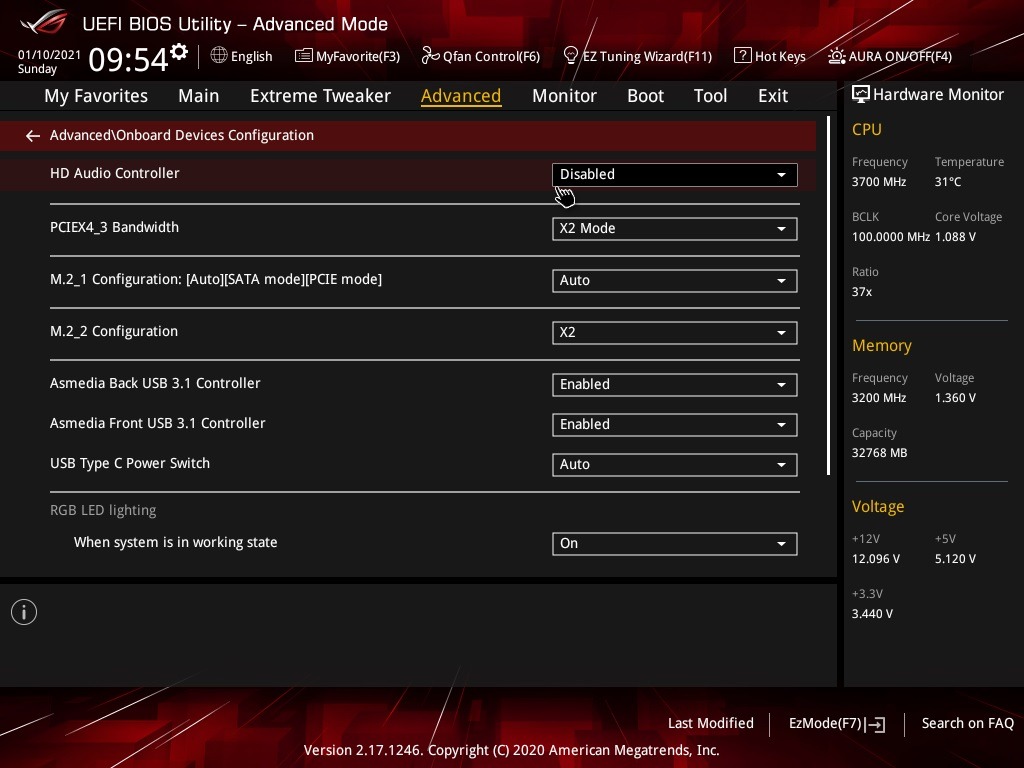Click the AURA light icon
Image resolution: width=1024 pixels, height=768 pixels.
[837, 56]
